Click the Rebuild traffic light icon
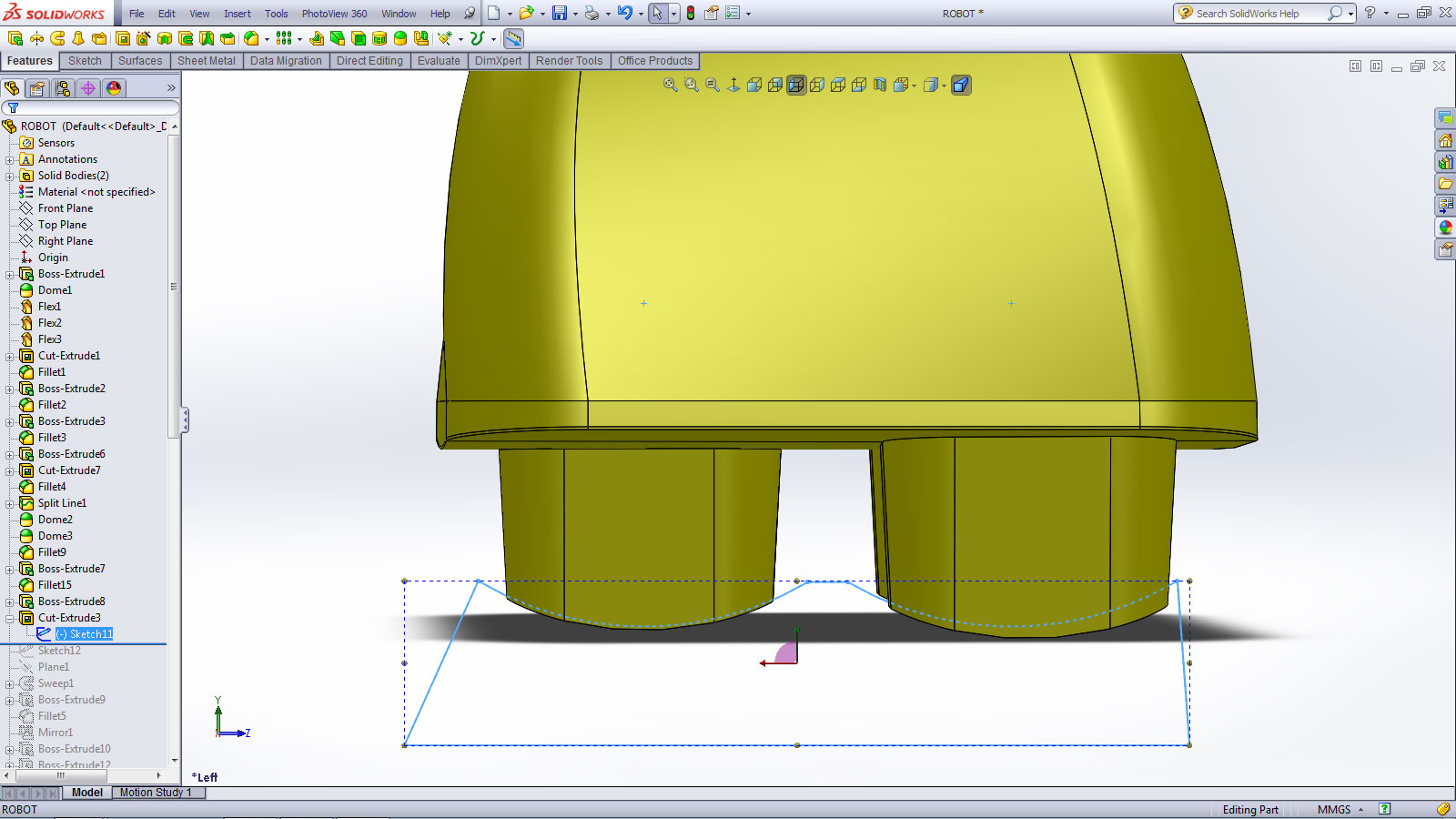 click(691, 13)
